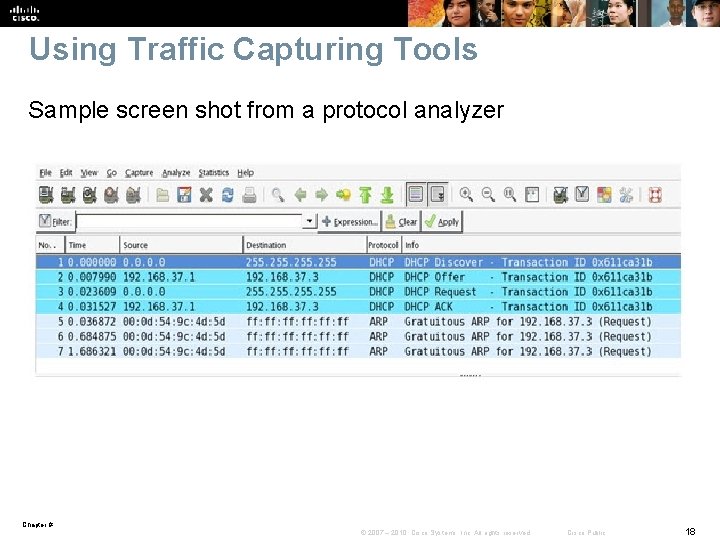Reload the capture file icon
The image size is (720, 540).
point(227,195)
